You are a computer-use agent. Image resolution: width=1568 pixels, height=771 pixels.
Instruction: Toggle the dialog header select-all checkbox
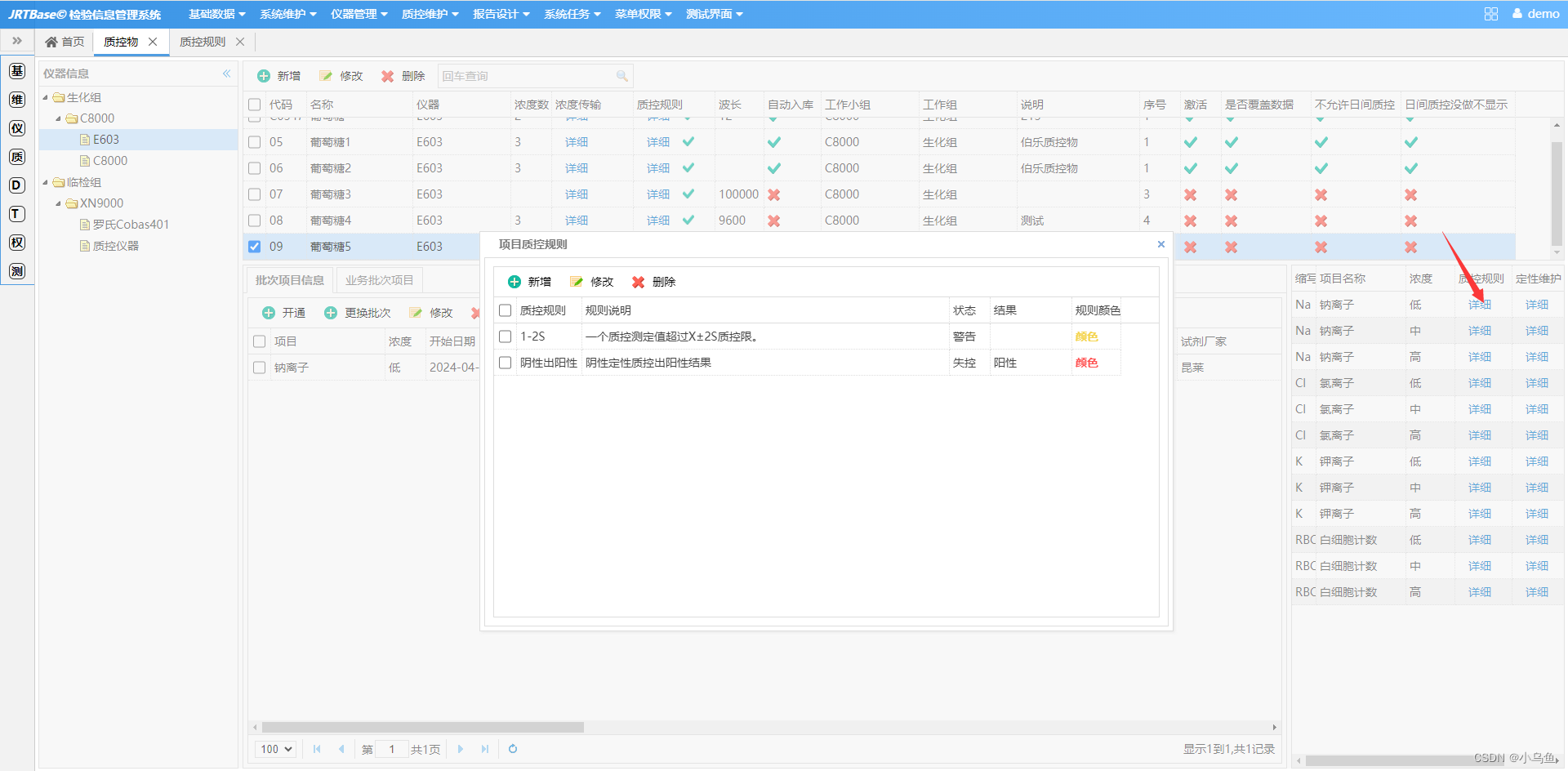tap(506, 310)
